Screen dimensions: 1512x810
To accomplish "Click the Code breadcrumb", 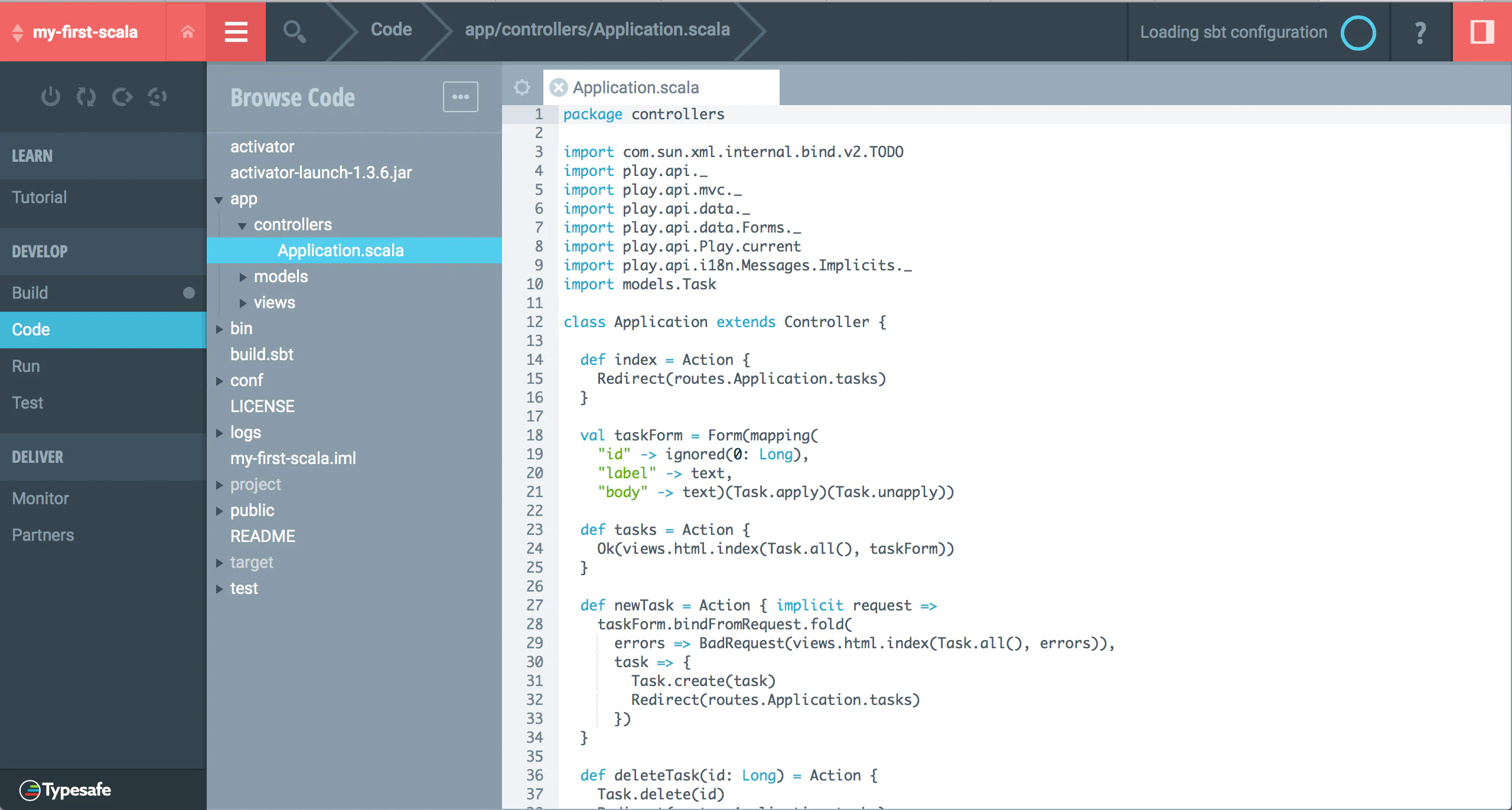I will (x=391, y=30).
